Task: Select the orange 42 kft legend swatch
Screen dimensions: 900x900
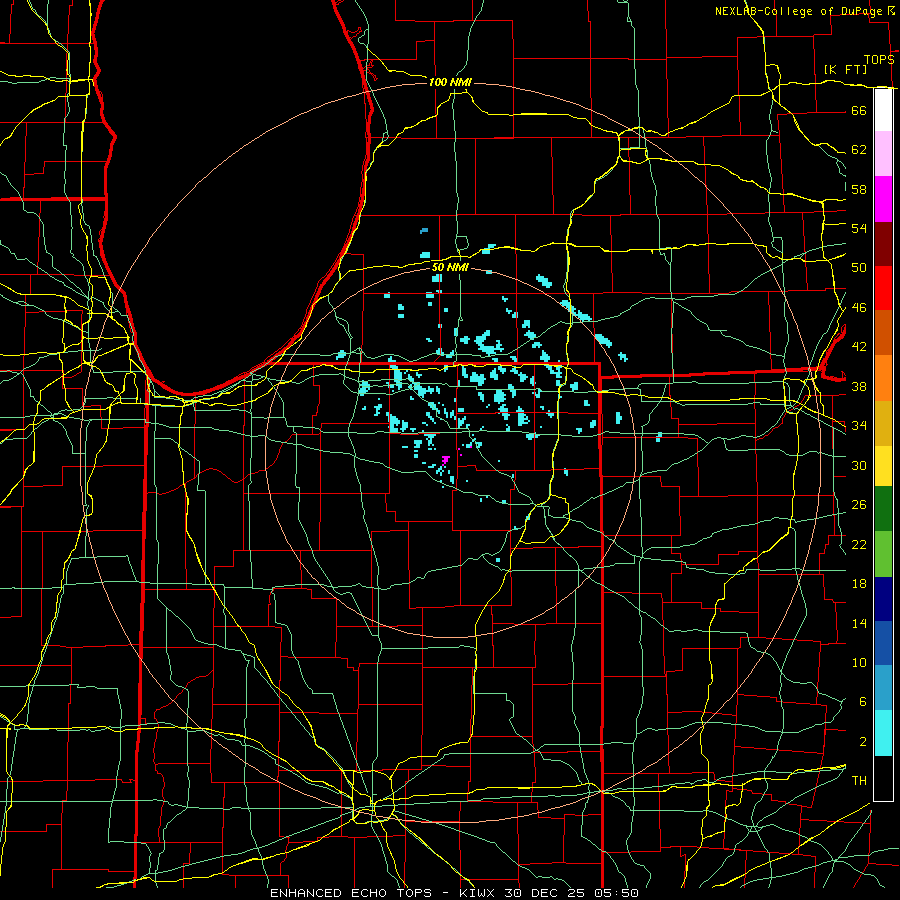Action: tap(883, 378)
